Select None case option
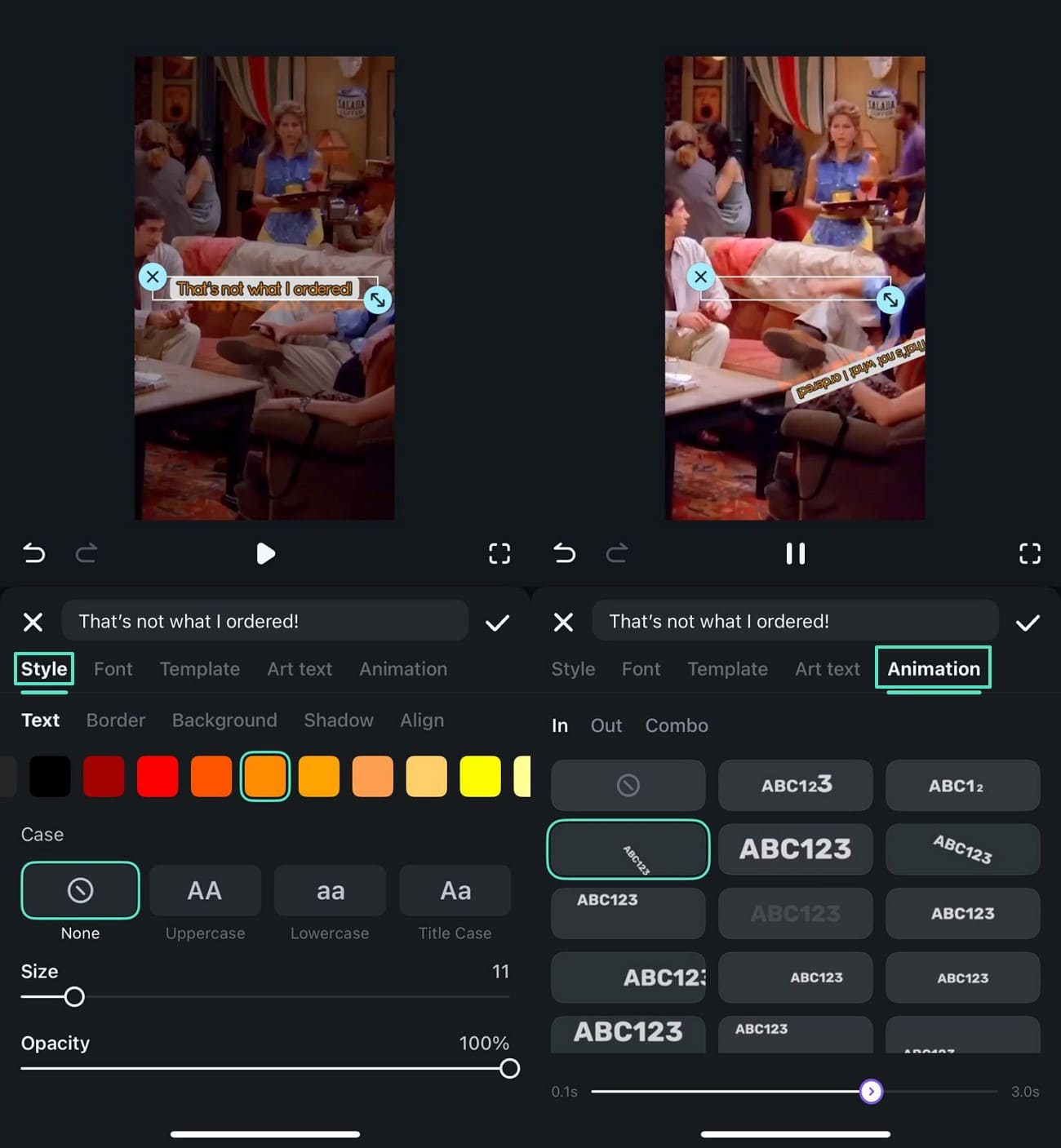Viewport: 1061px width, 1148px height. click(80, 890)
